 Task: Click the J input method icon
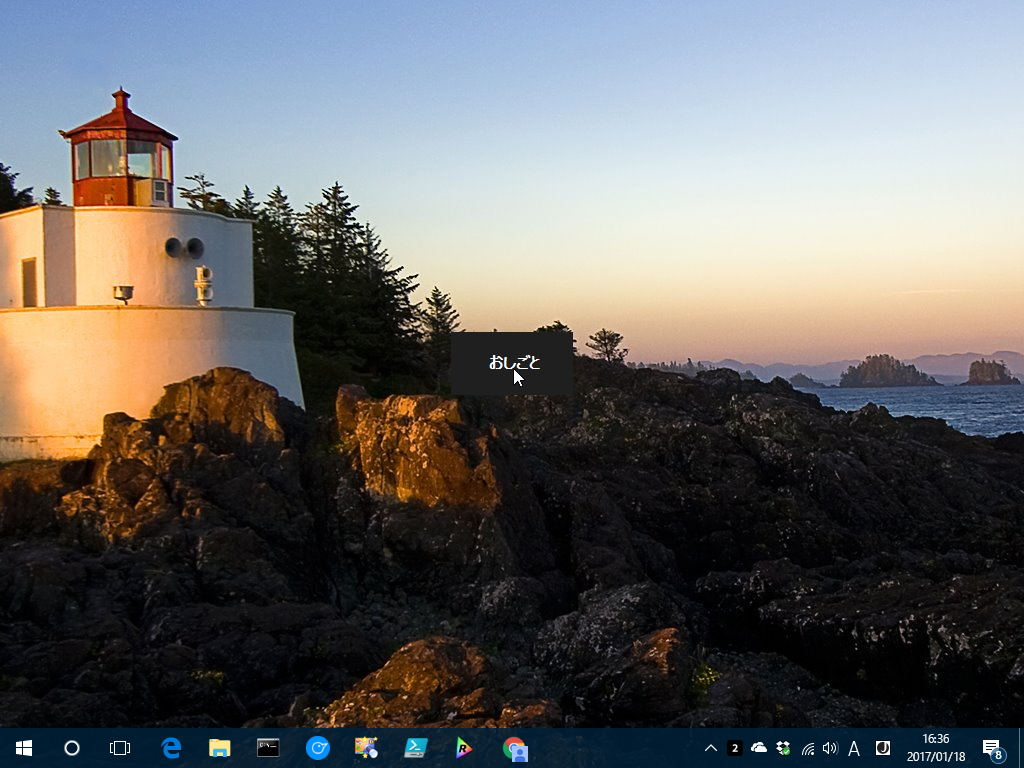(x=883, y=748)
